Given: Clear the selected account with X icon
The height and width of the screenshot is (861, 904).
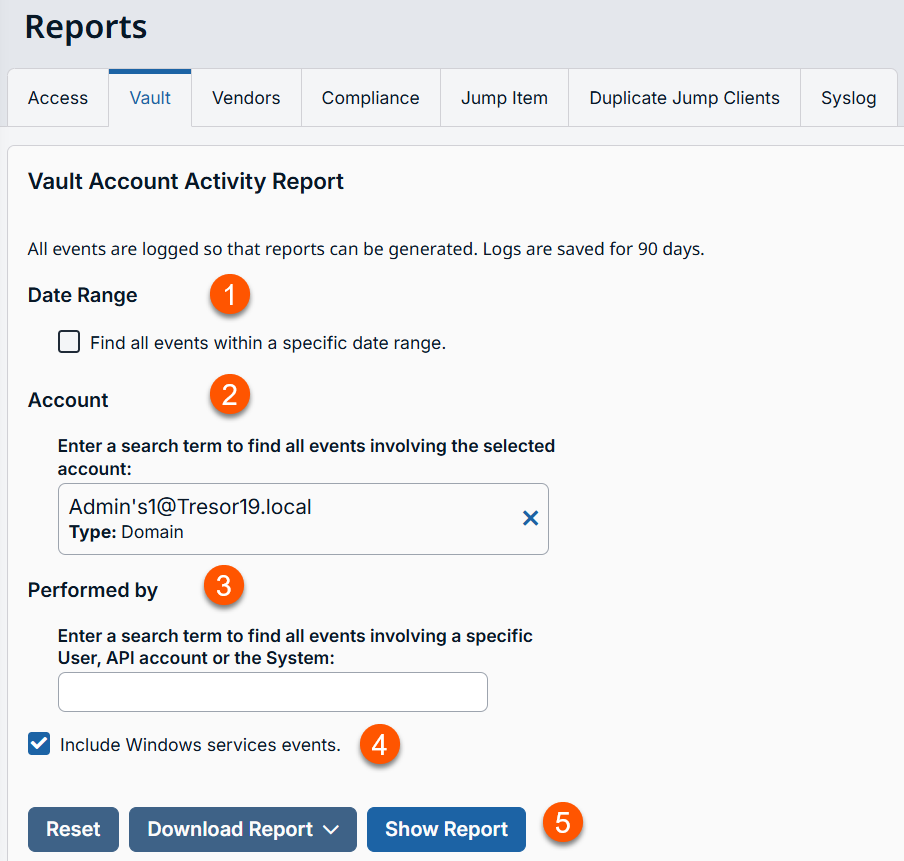Looking at the screenshot, I should 530,518.
